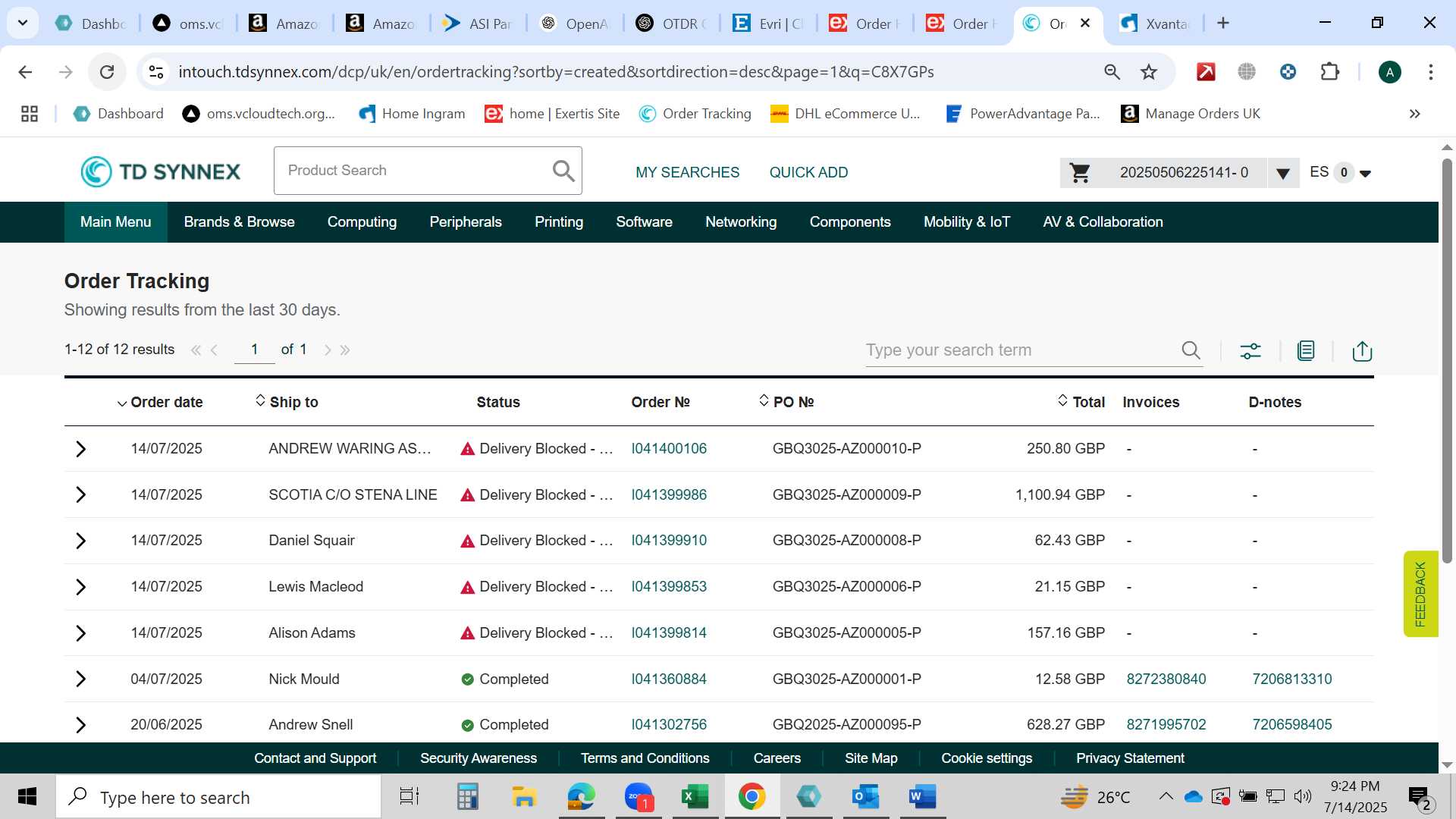Viewport: 1456px width, 819px height.
Task: Open File Explorer from the taskbar
Action: tap(524, 797)
